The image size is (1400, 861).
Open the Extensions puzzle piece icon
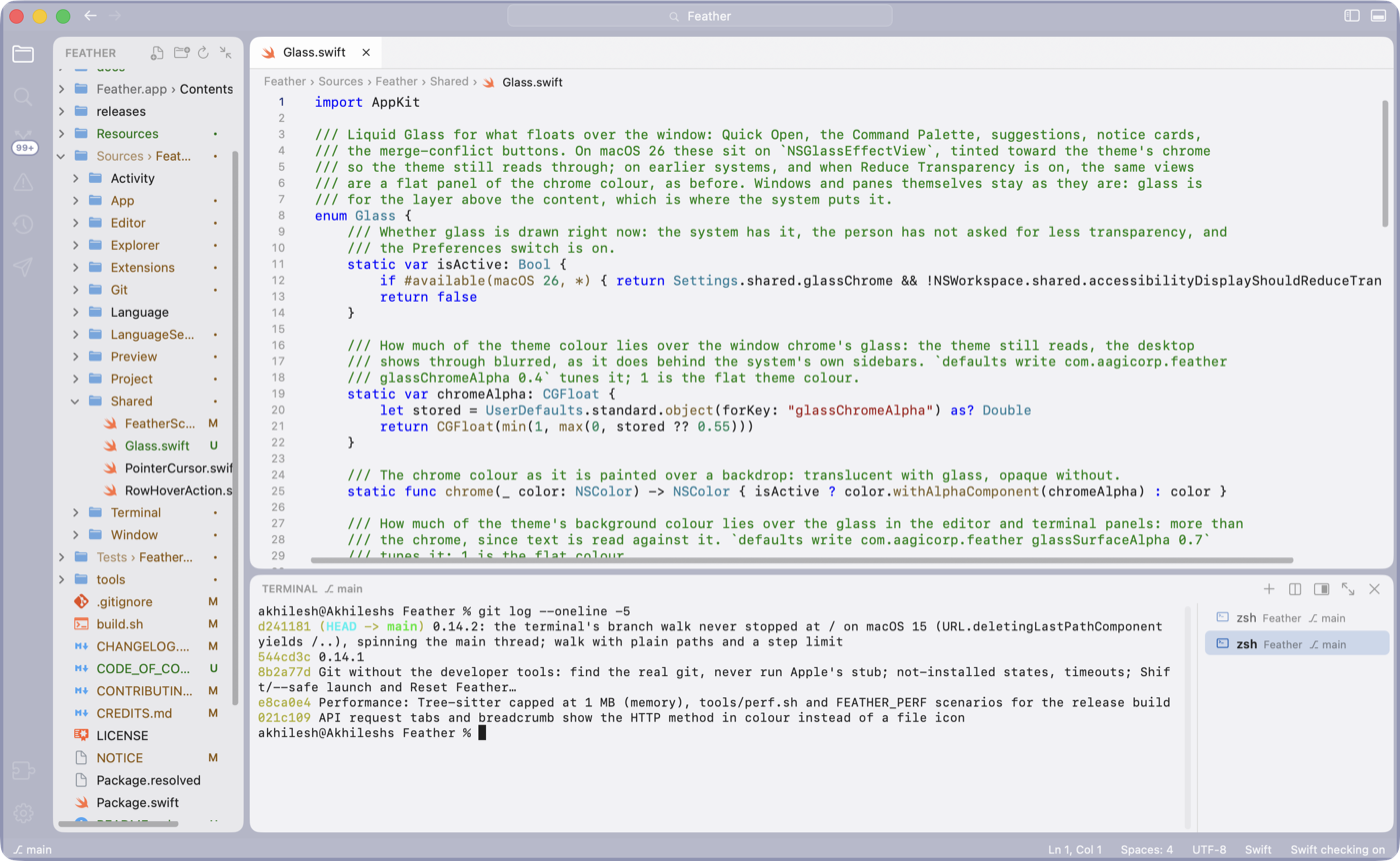click(x=22, y=770)
